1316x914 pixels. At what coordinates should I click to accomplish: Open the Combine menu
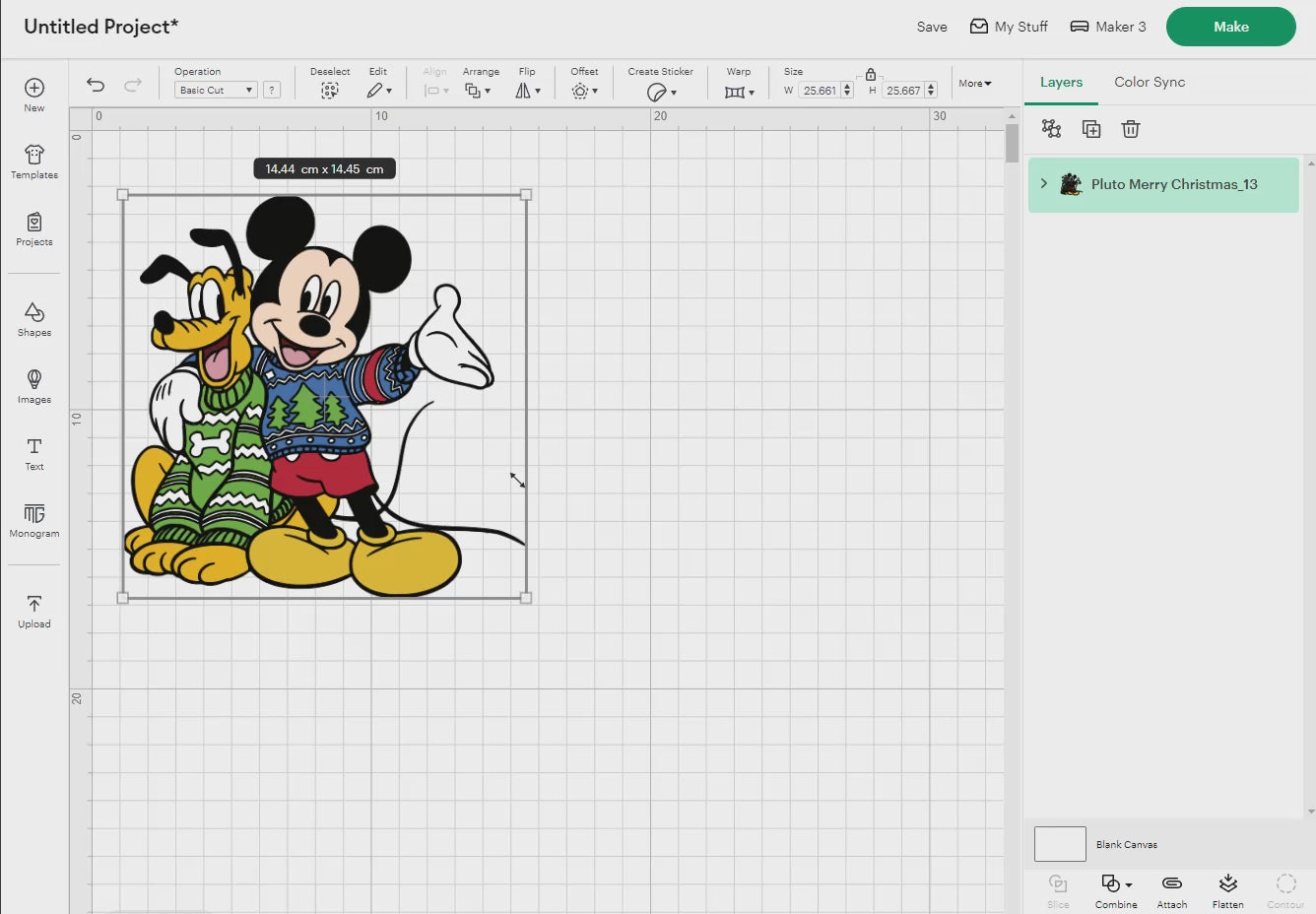pos(1116,891)
